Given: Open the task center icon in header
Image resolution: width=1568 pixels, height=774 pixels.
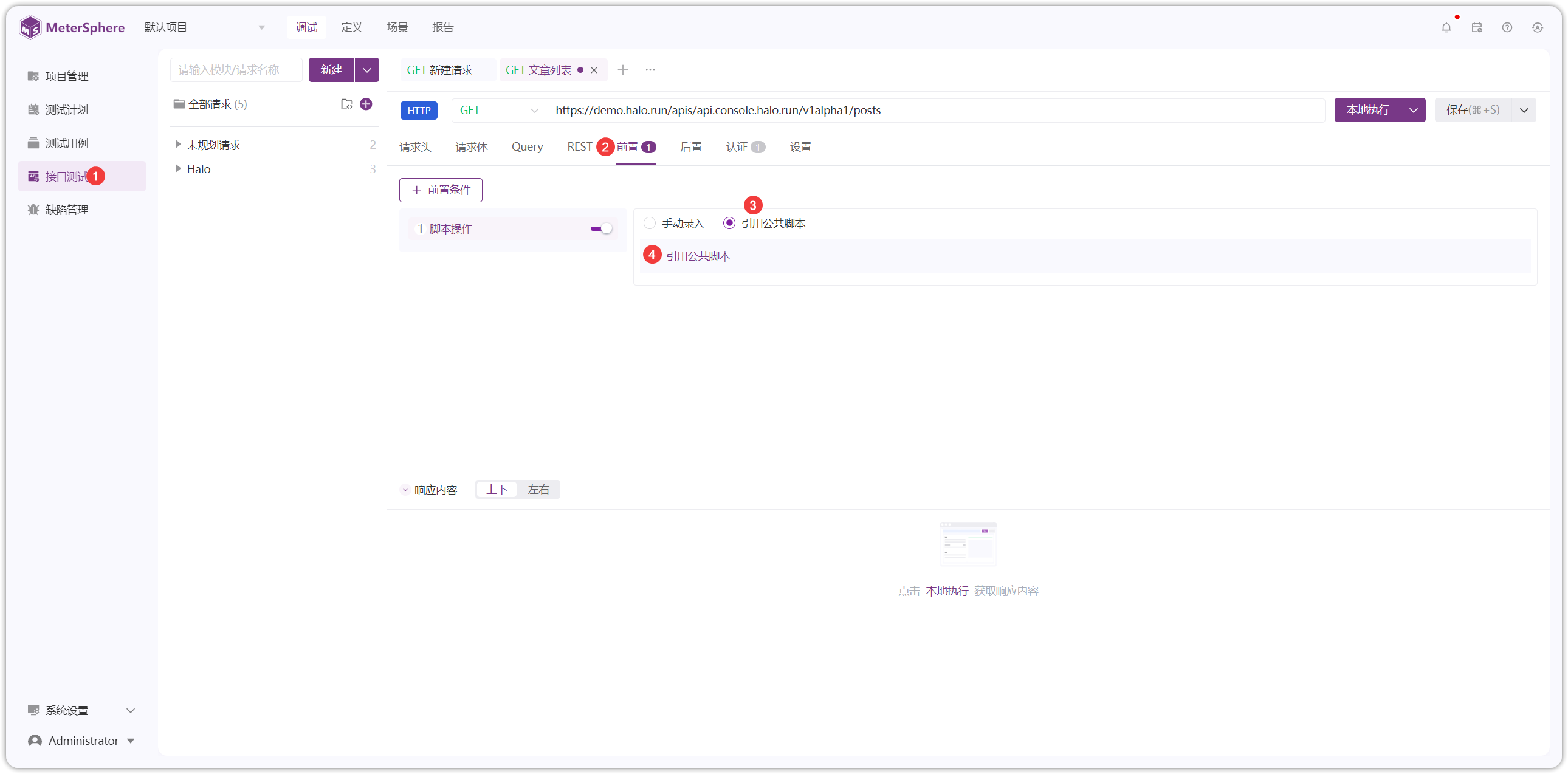Looking at the screenshot, I should (1477, 27).
